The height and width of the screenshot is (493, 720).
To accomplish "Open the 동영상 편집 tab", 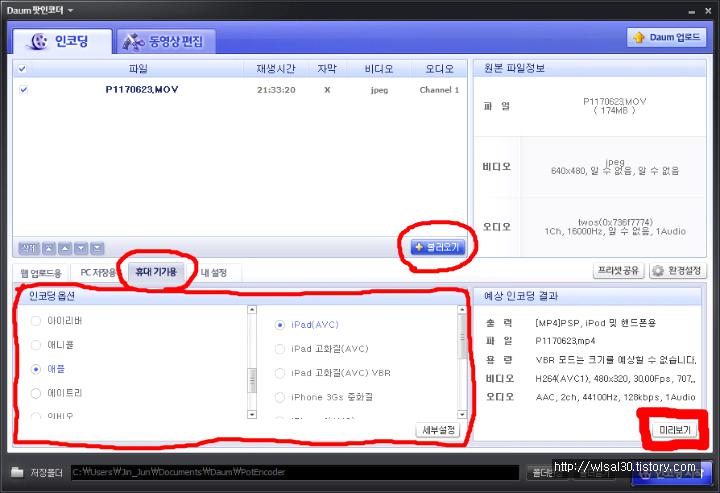I will click(166, 42).
